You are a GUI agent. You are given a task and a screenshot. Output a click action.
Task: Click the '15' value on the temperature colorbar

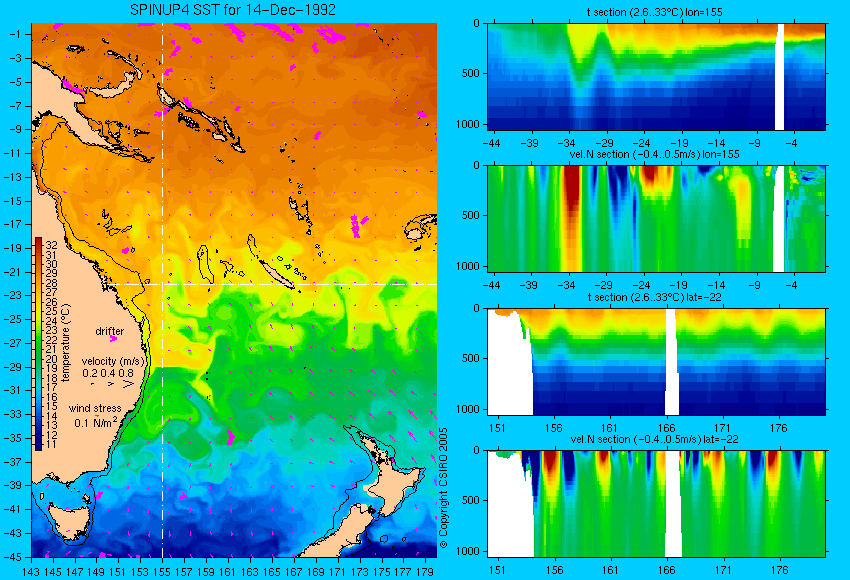[51, 407]
